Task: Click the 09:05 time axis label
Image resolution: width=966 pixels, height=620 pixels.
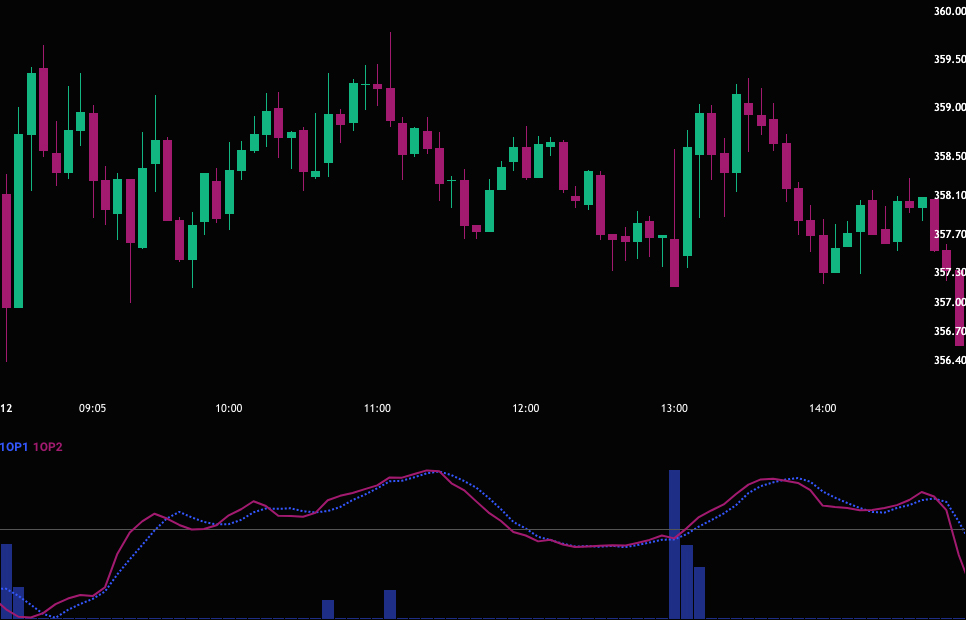Action: [92, 408]
